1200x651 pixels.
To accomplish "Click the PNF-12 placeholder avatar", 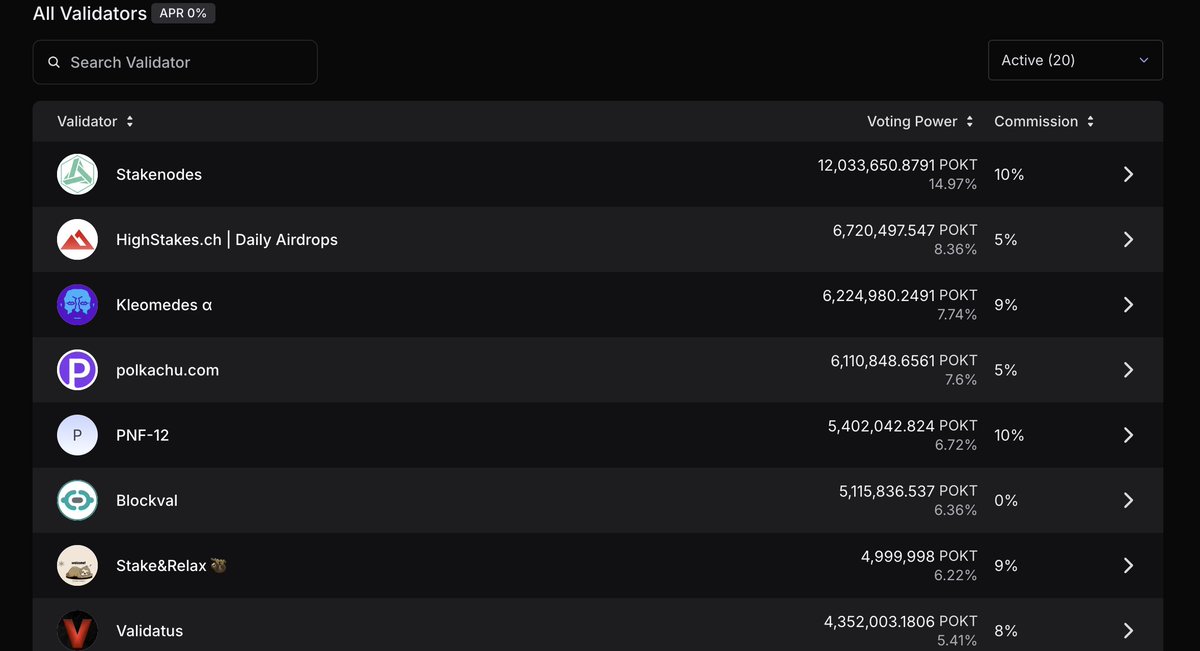I will [77, 435].
